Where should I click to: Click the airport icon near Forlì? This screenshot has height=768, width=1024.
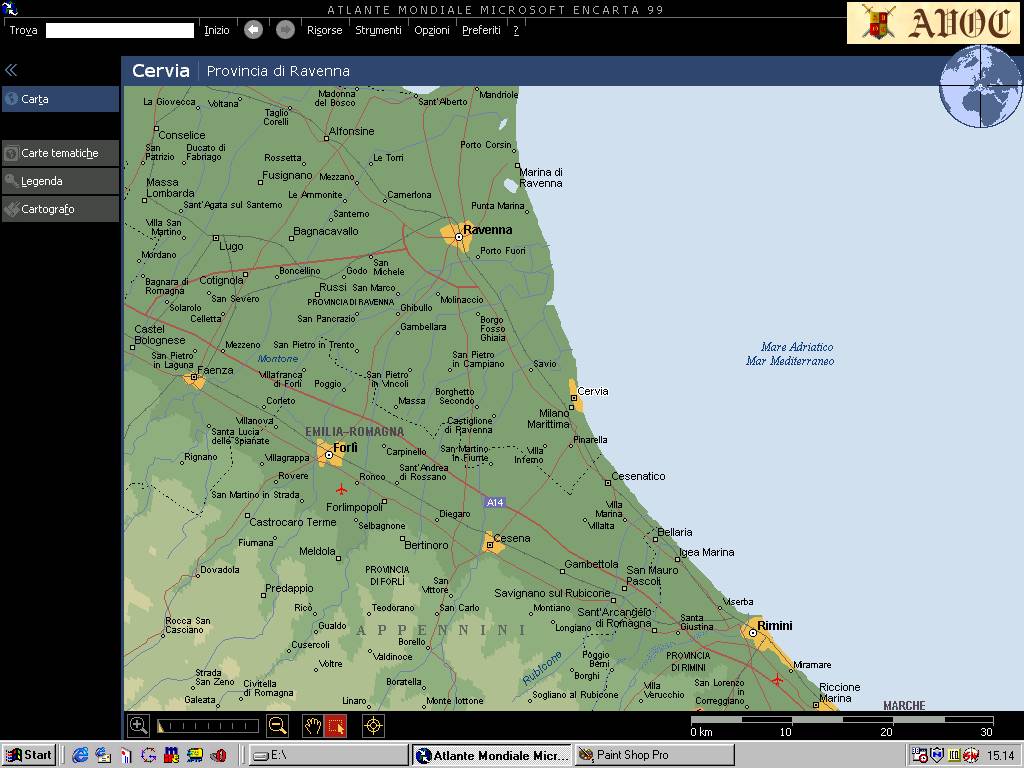[341, 488]
